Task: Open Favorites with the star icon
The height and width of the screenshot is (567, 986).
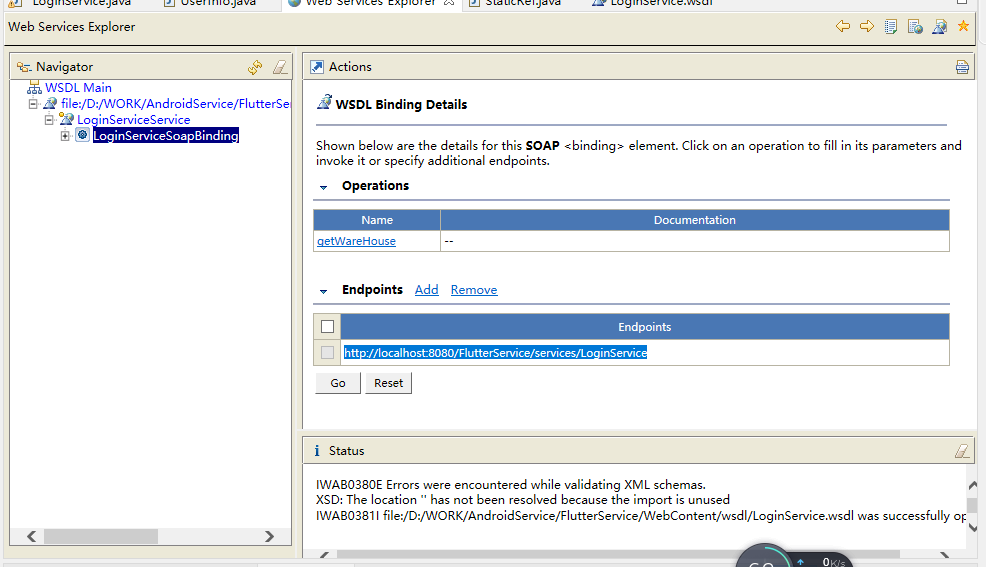Action: [x=963, y=26]
